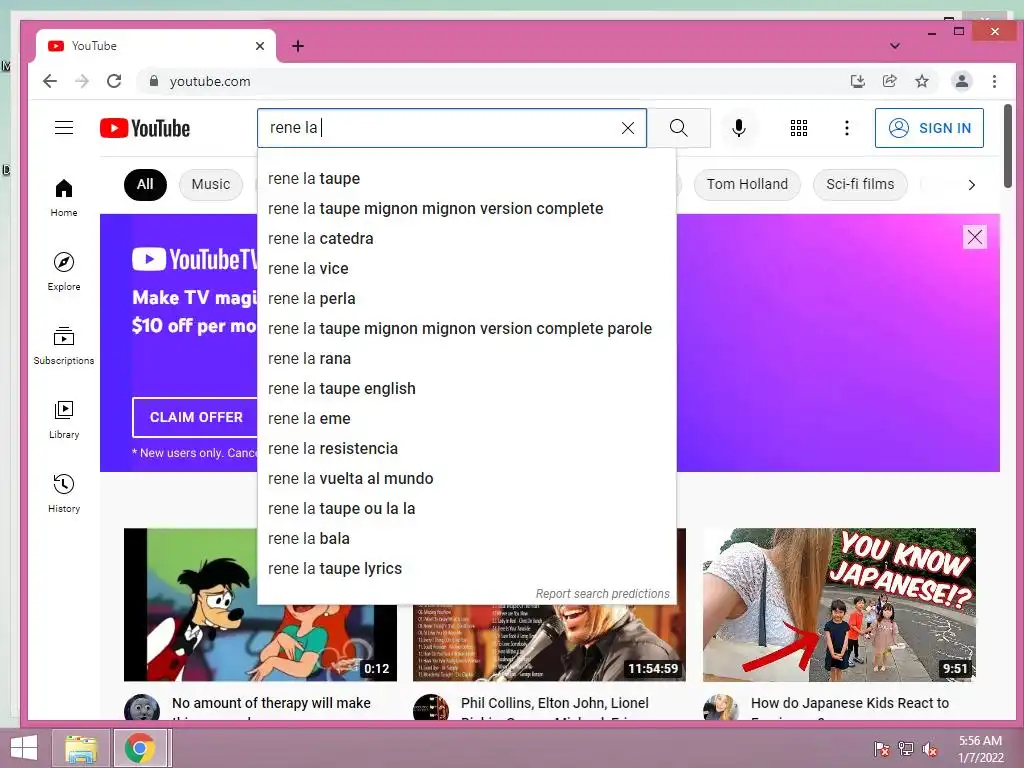The height and width of the screenshot is (768, 1024).
Task: Switch to the YouTube browser tab
Action: pyautogui.click(x=155, y=46)
